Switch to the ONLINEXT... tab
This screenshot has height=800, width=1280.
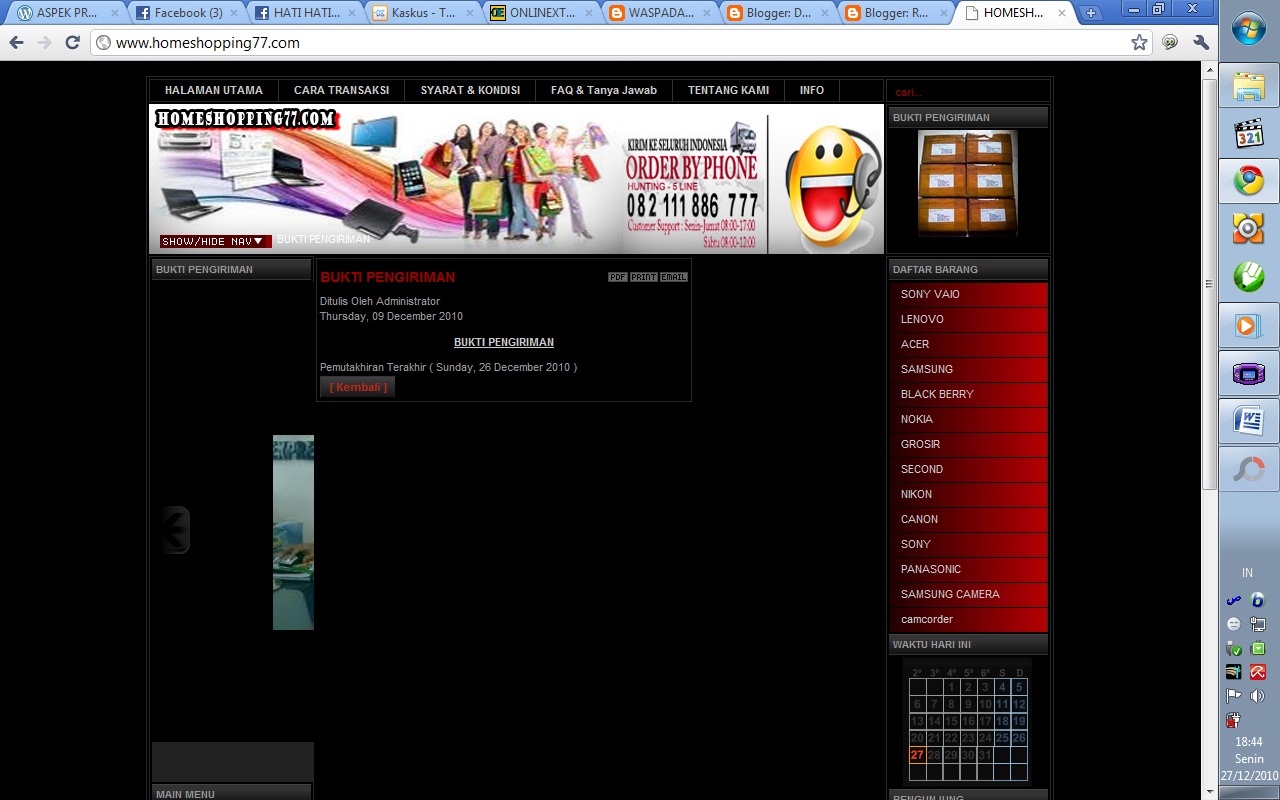click(x=540, y=13)
